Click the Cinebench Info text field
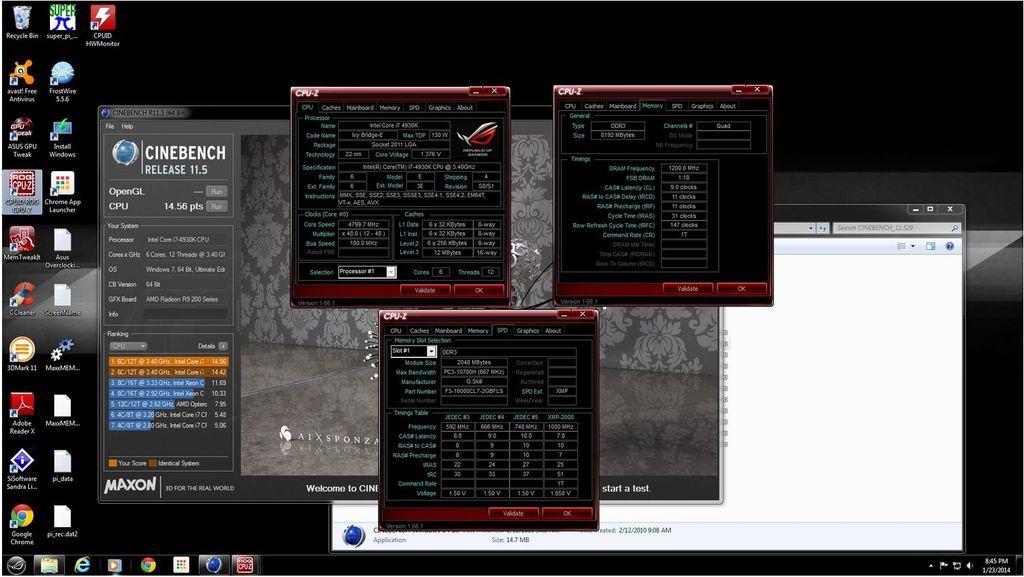The width and height of the screenshot is (1024, 577). click(x=185, y=314)
